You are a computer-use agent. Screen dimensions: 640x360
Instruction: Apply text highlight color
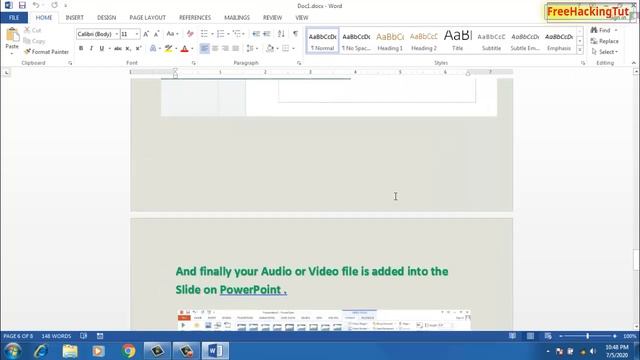click(168, 48)
